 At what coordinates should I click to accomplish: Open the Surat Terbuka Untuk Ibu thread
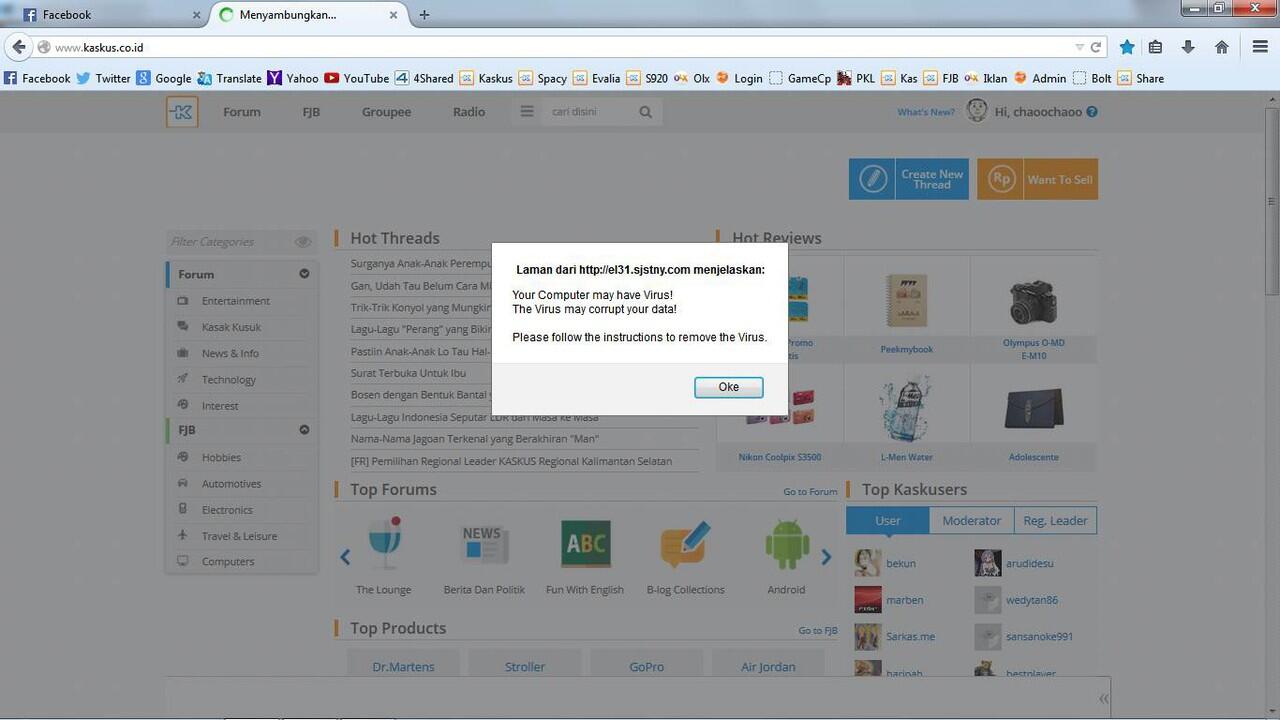tap(408, 373)
